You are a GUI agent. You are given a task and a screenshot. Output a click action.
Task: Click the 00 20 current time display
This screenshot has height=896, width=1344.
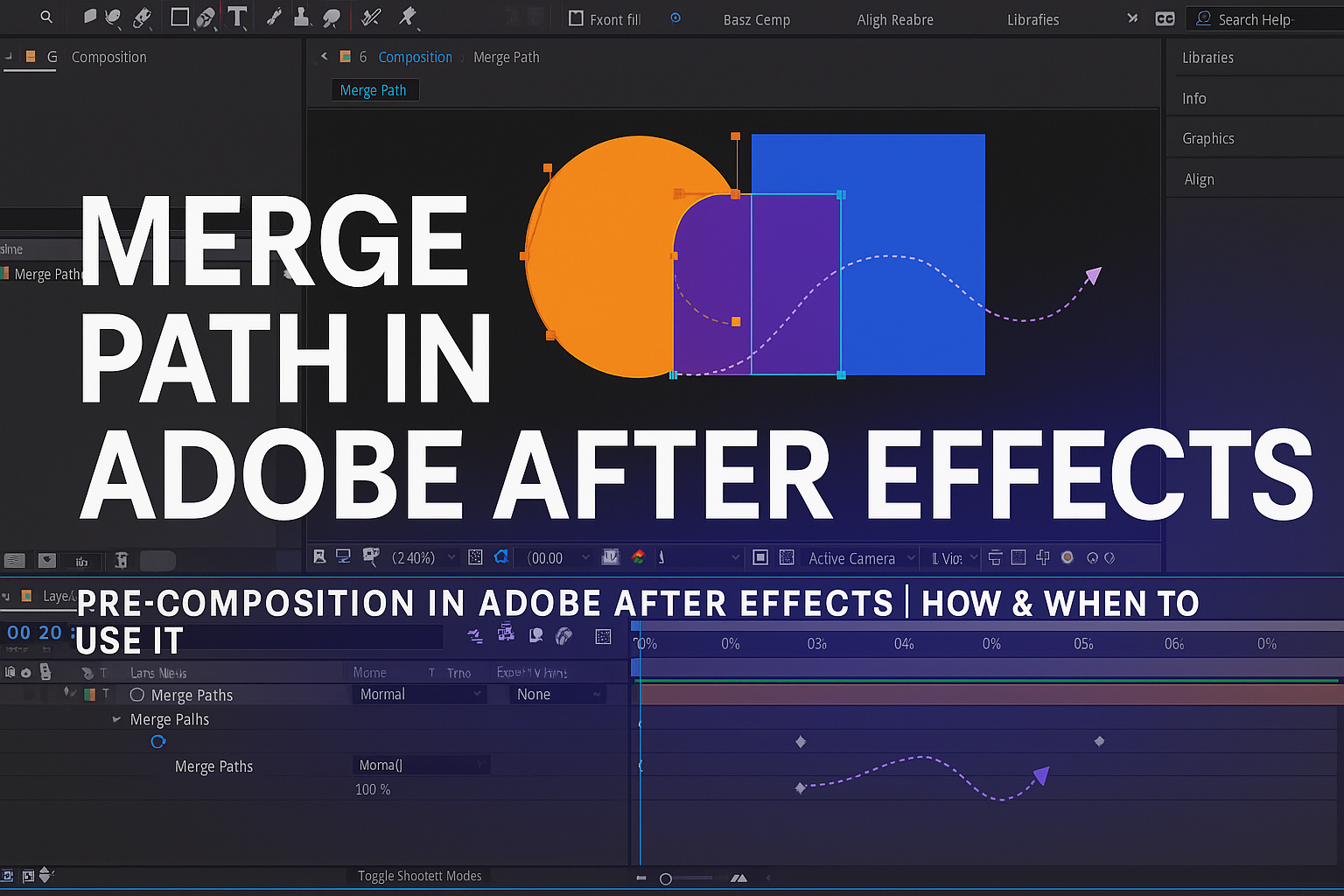(34, 633)
